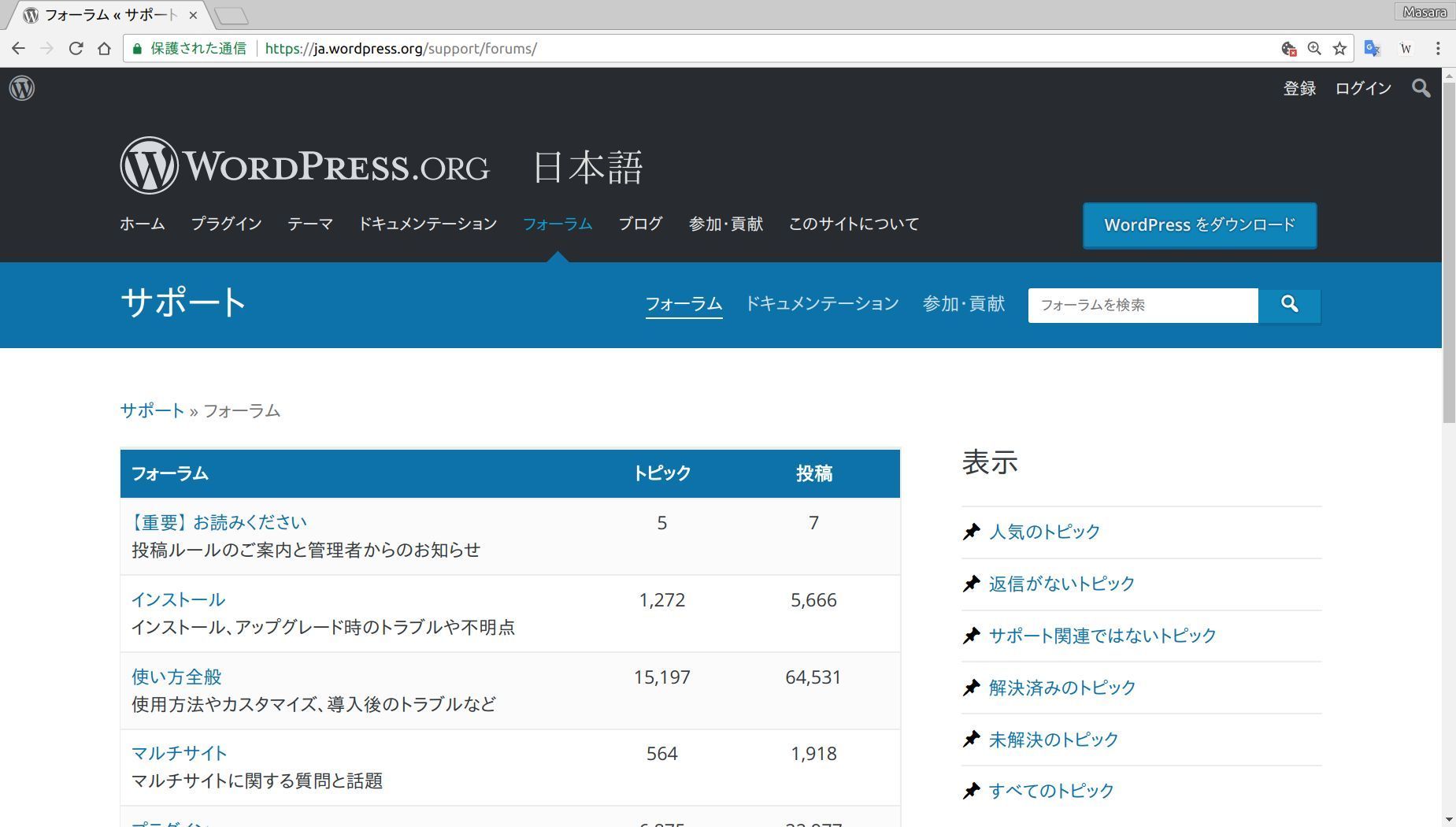The height and width of the screenshot is (827, 1456).
Task: Select ドキュメンテーション in blue support bar
Action: [822, 304]
